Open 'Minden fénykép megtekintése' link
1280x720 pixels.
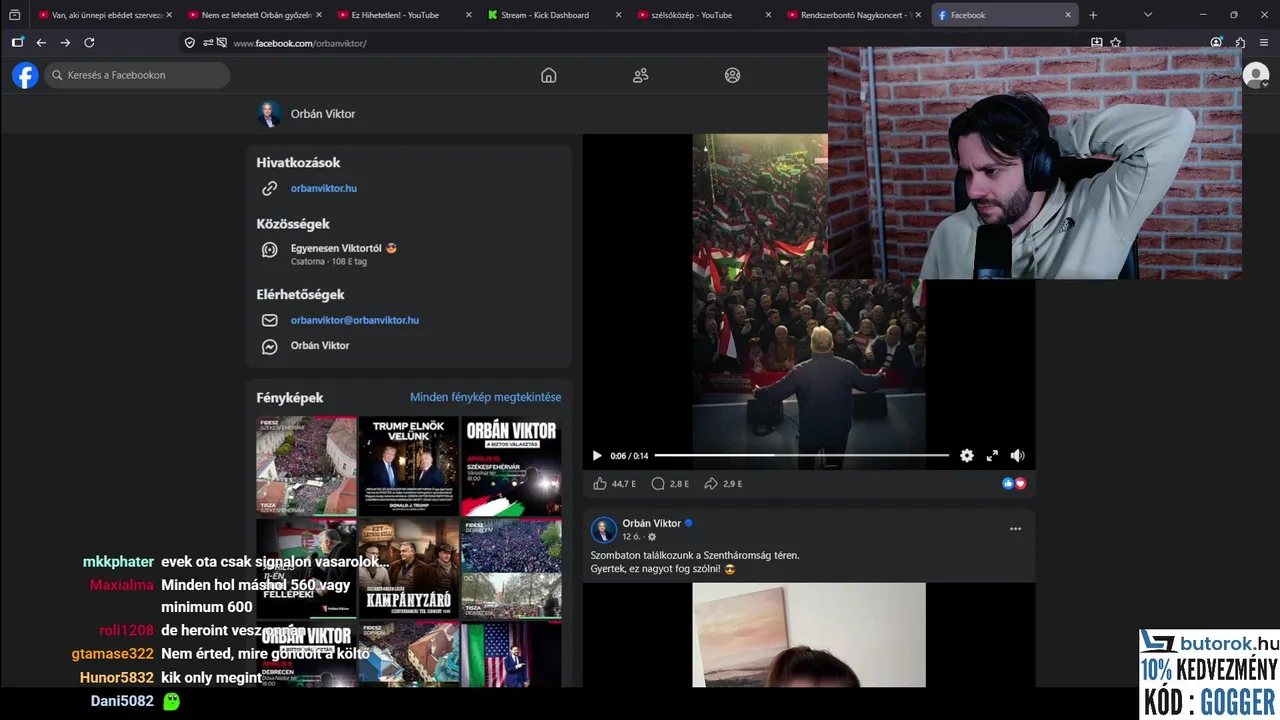click(x=485, y=397)
